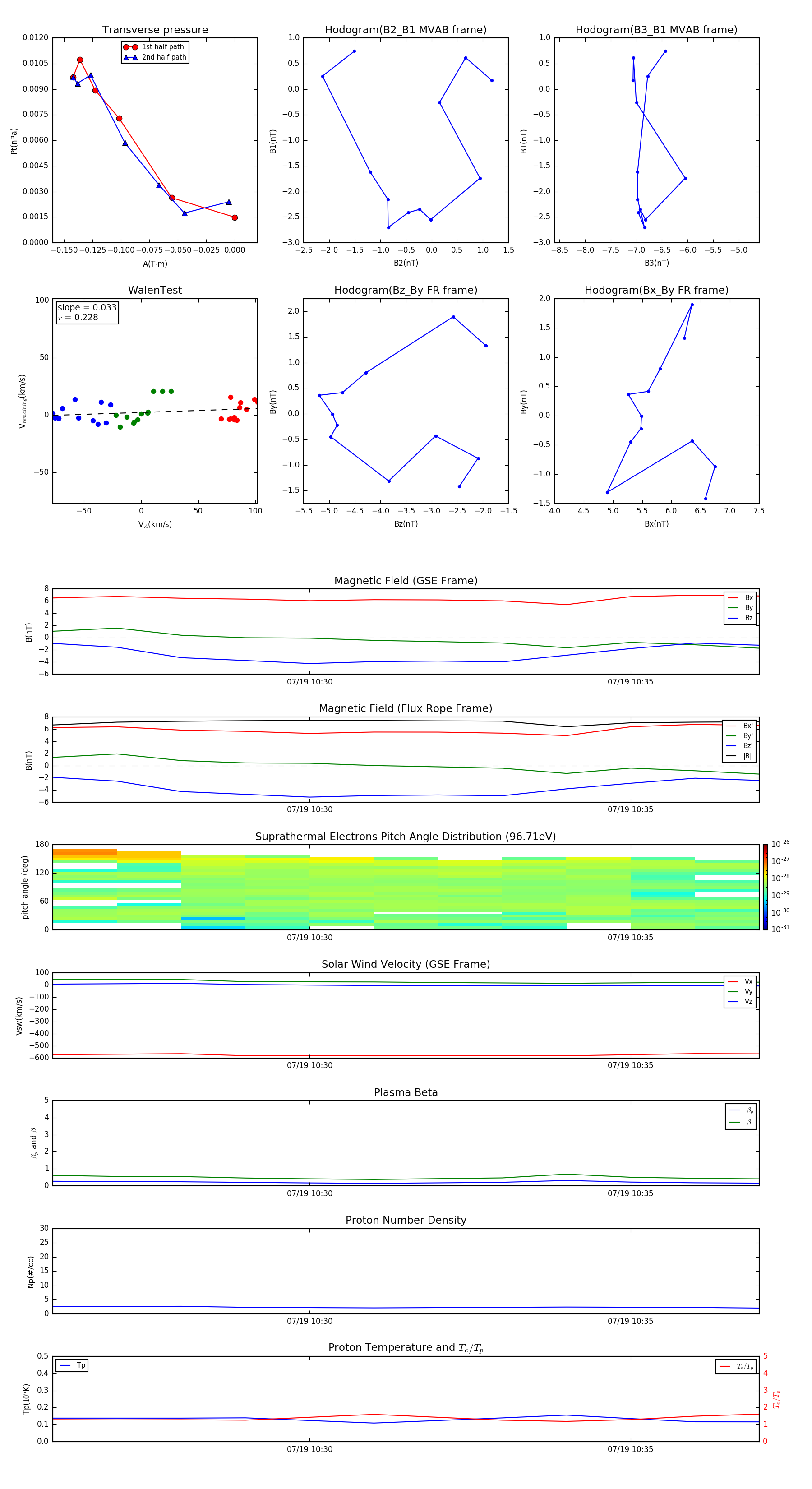The height and width of the screenshot is (1489, 812).
Task: Click the Te/Tp legend entry
Action: point(736,1366)
